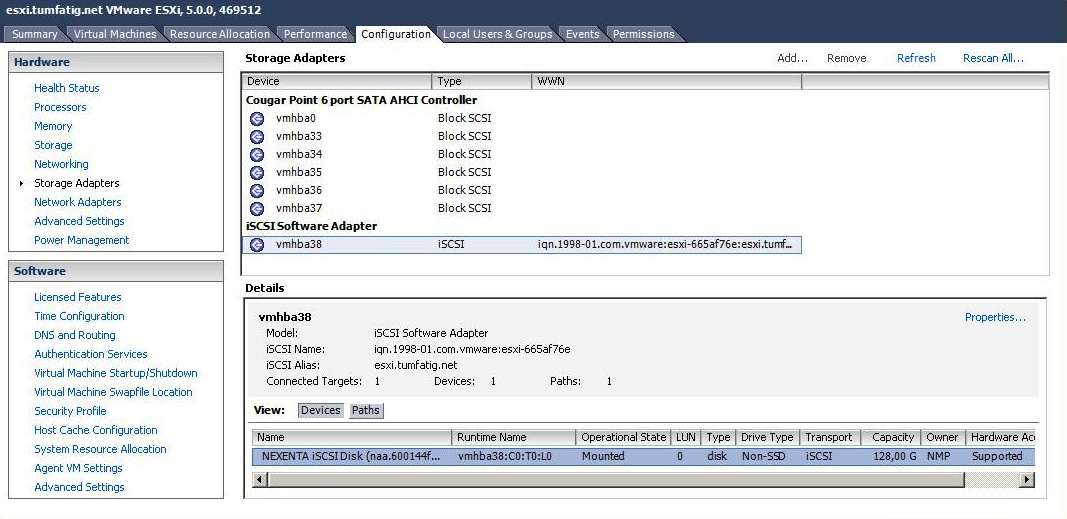
Task: Open Authentication Services
Action: [x=91, y=354]
